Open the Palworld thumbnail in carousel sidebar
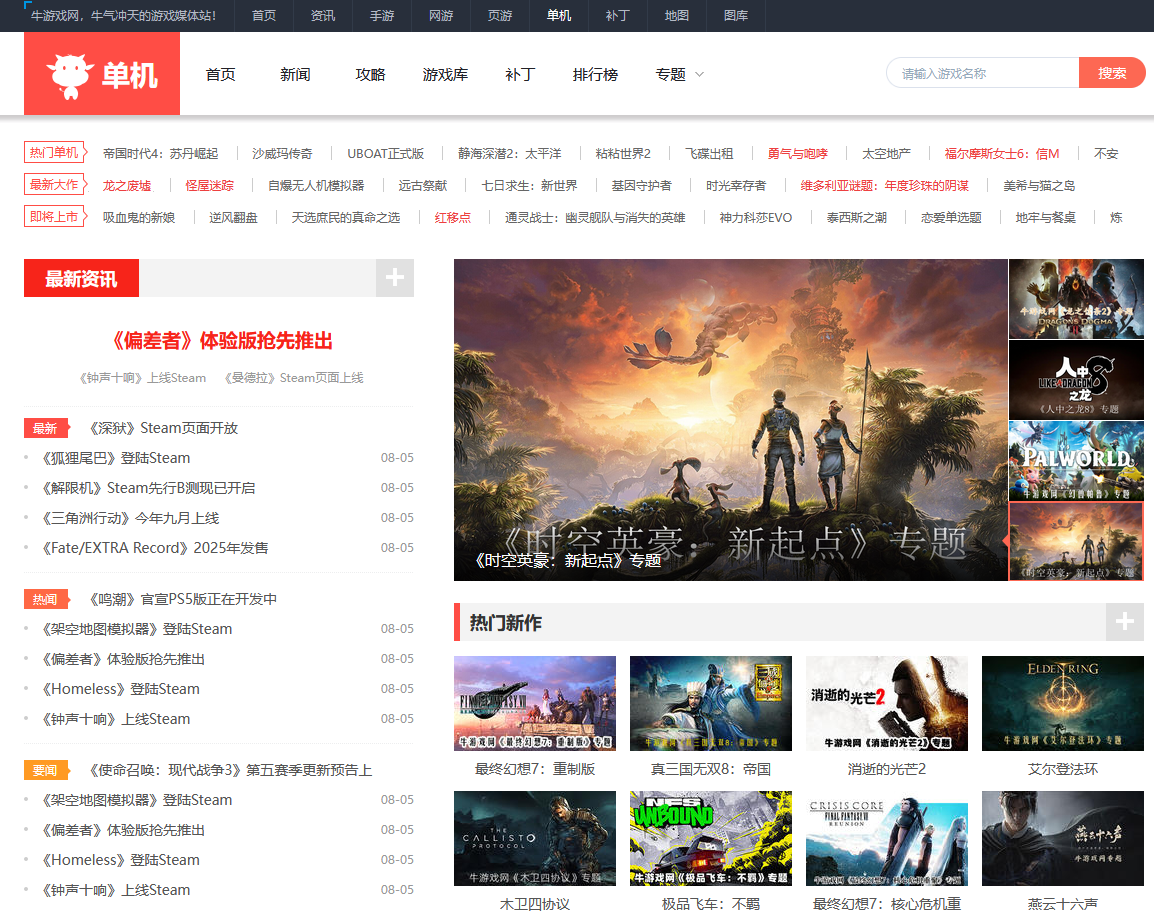 [x=1076, y=460]
